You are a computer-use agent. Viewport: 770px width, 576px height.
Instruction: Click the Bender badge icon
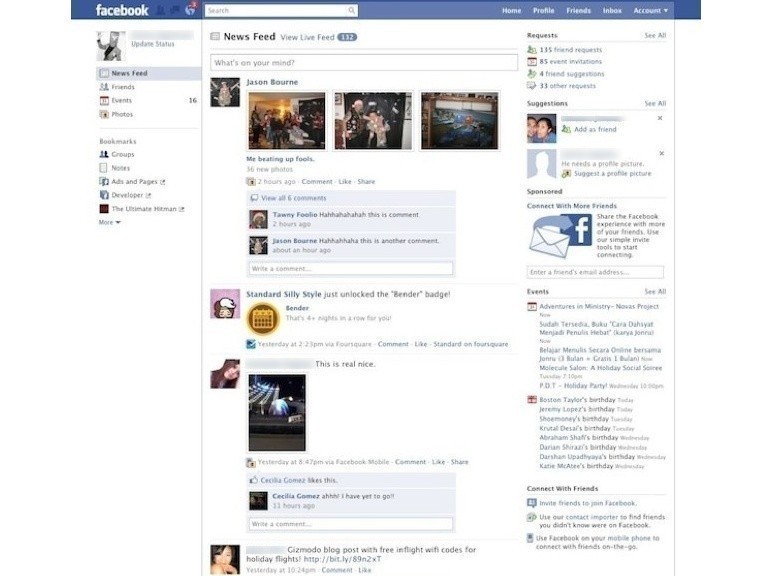click(x=263, y=319)
